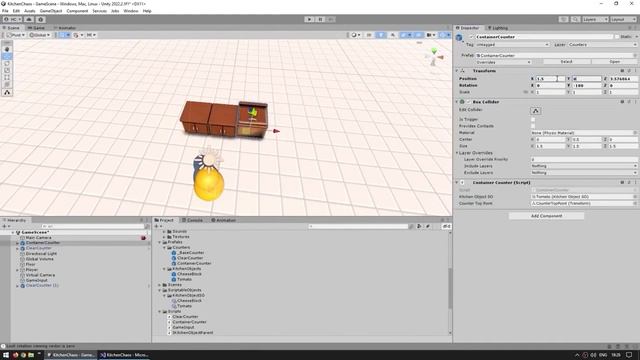Viewport: 640px width, 360px height.
Task: Switch to the Game tab
Action: 36,28
